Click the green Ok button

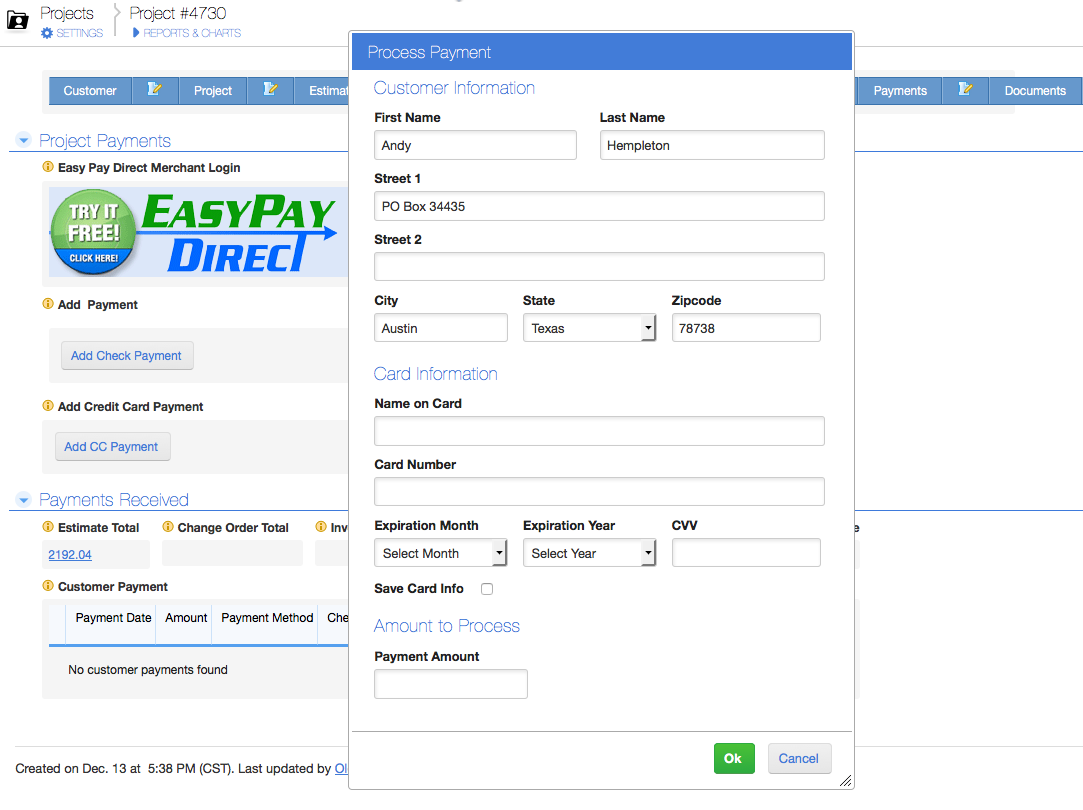coord(734,758)
